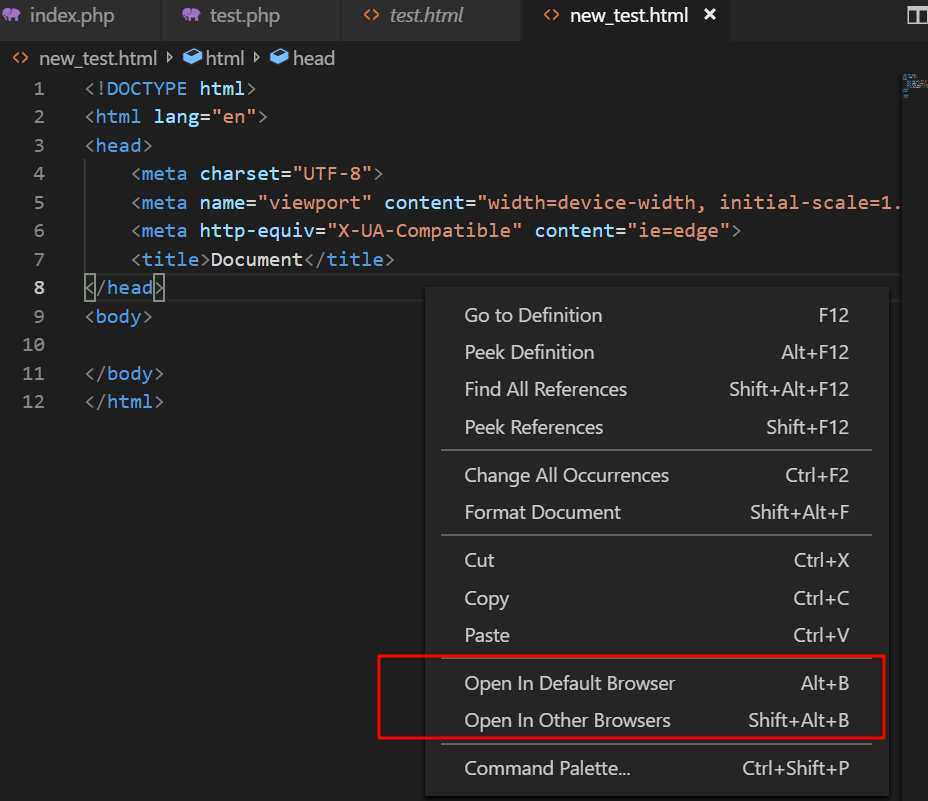928x801 pixels.
Task: Choose Peek Definition in context menu
Action: pyautogui.click(x=656, y=353)
